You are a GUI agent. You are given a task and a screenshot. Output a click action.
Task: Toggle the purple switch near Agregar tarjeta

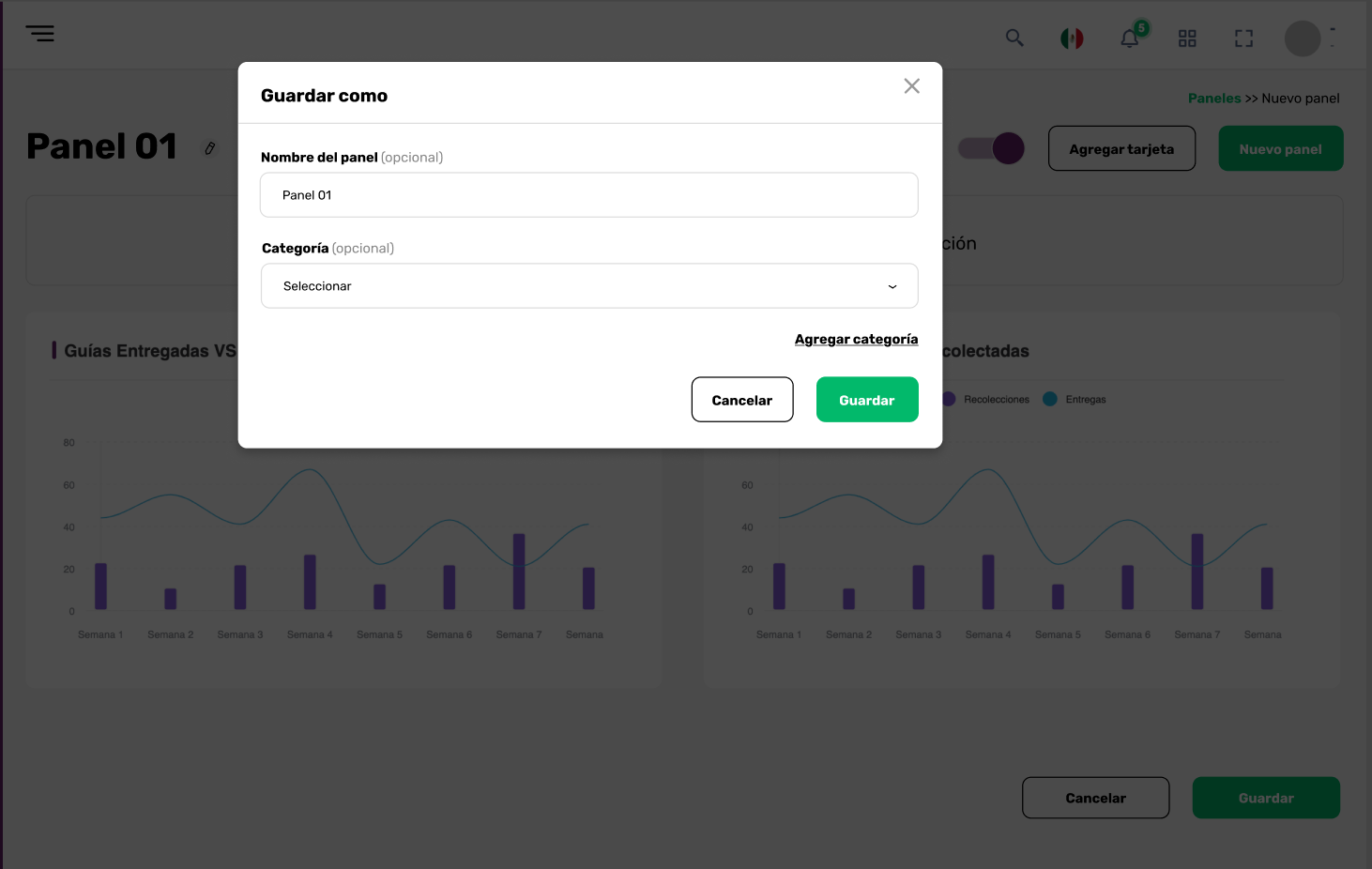point(991,148)
